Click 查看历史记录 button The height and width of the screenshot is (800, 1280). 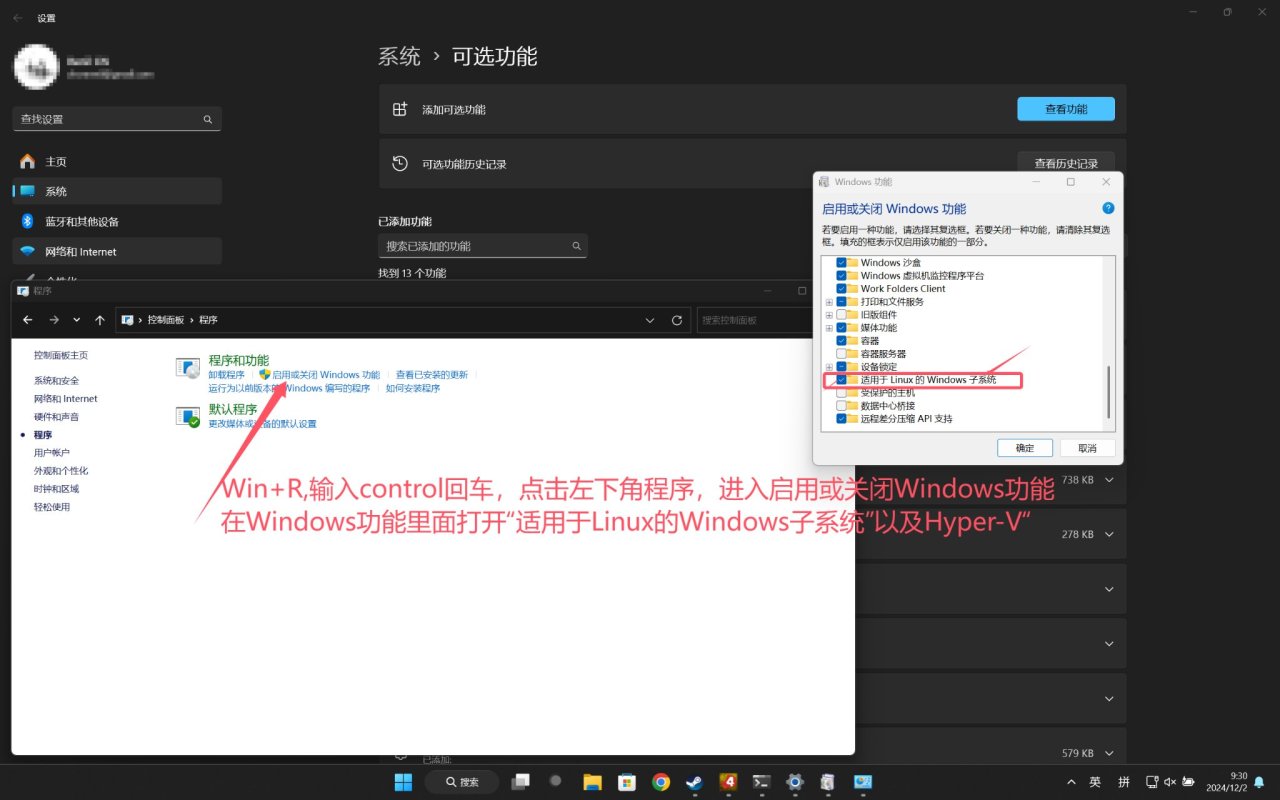coord(1066,163)
